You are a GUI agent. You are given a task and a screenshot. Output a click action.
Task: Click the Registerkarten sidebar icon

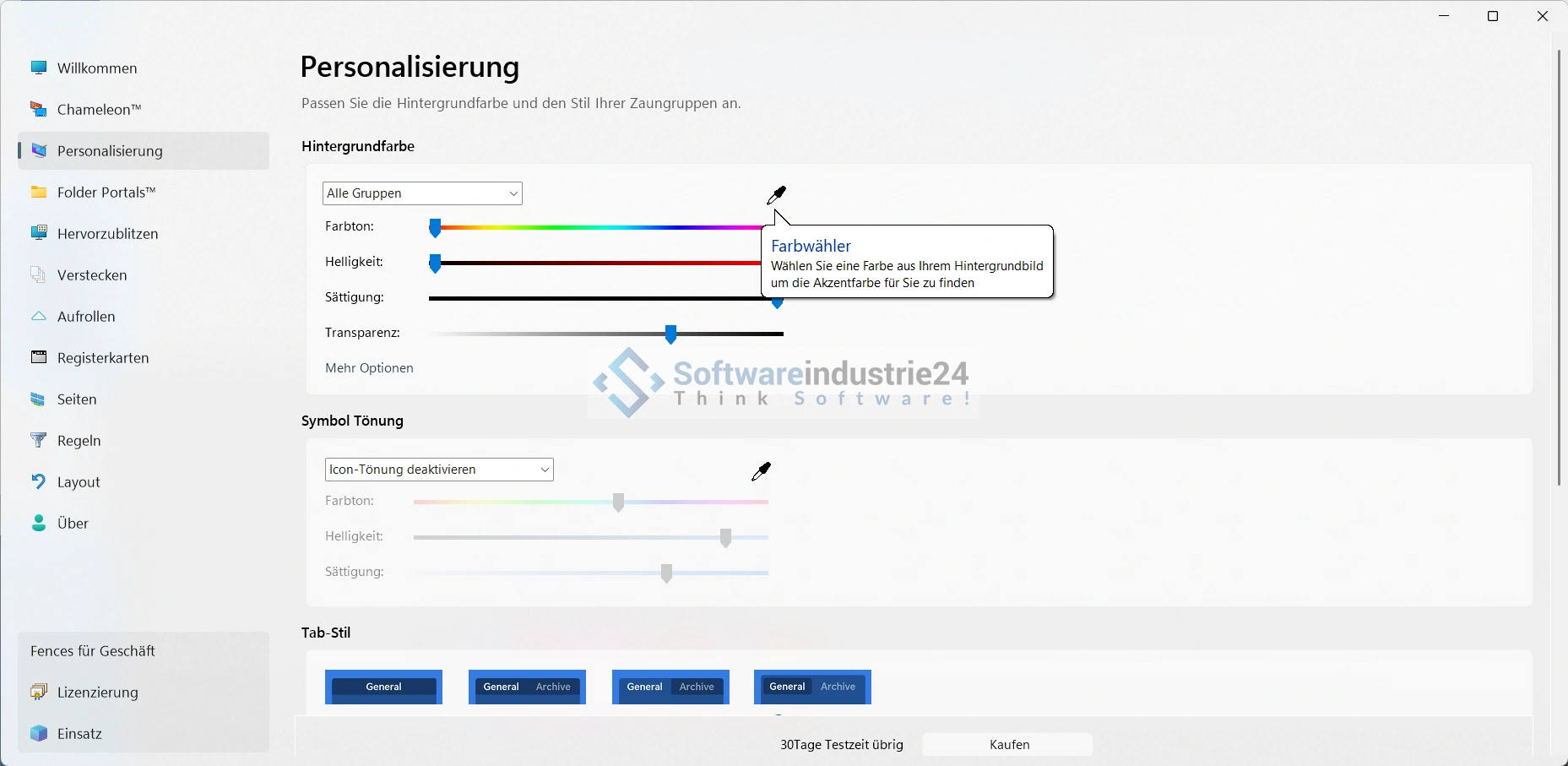click(39, 358)
